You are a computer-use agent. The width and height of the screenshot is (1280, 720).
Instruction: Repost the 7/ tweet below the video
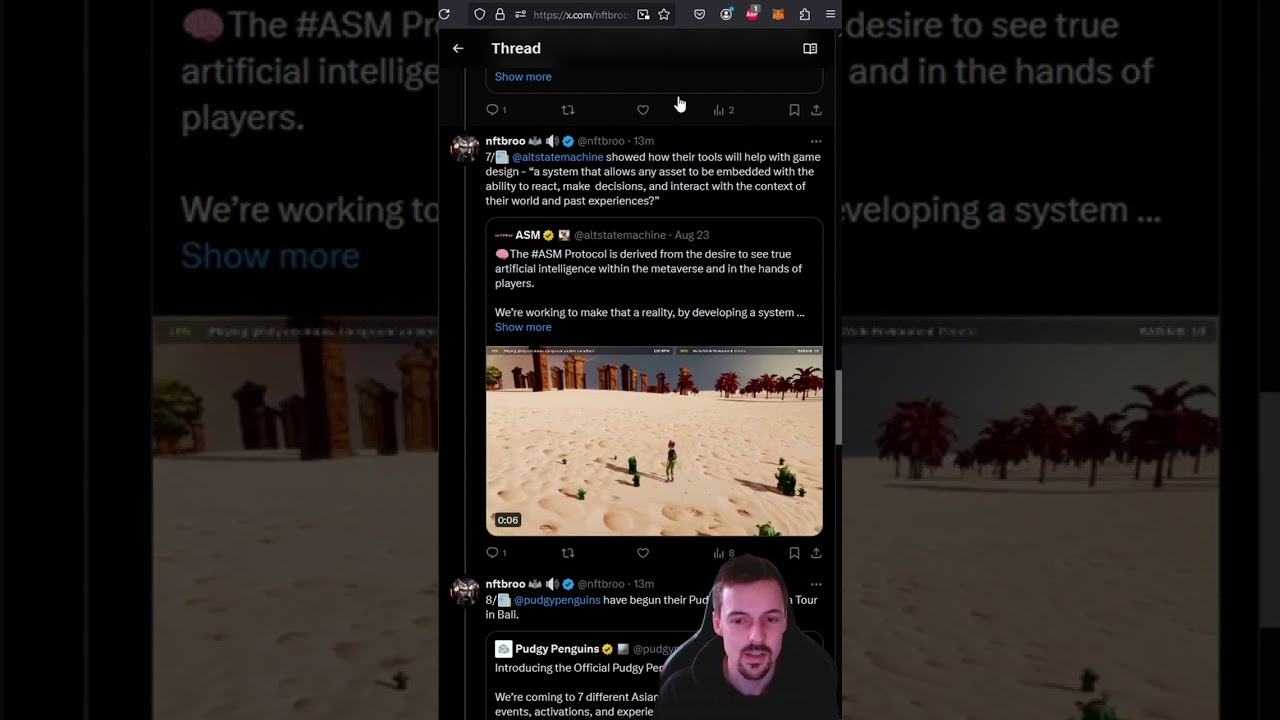click(568, 553)
